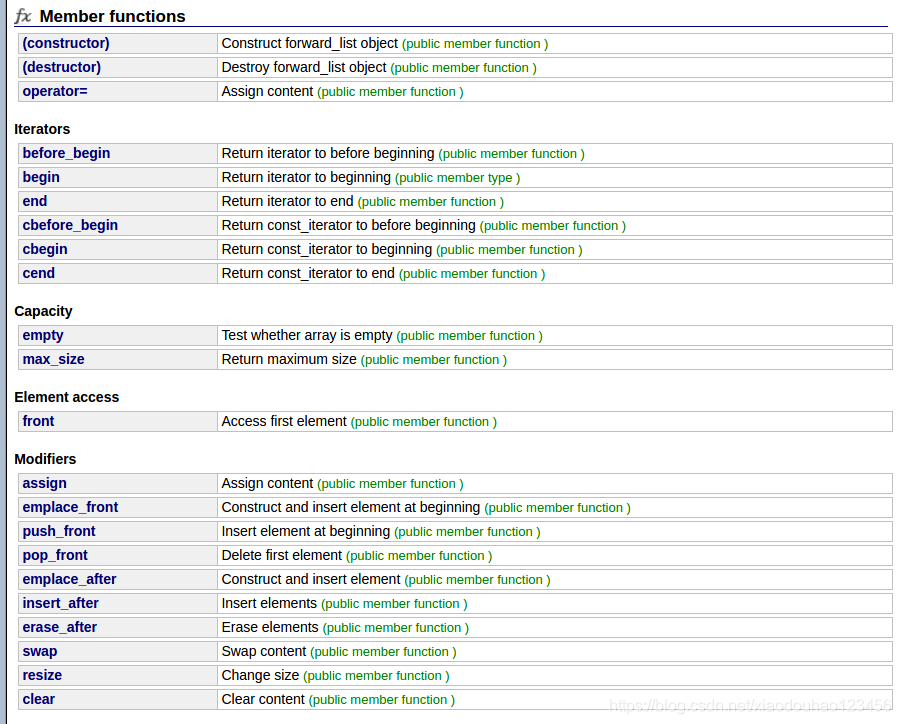Click 'Return iterator to end' description
This screenshot has width=901, height=724.
pyautogui.click(x=287, y=202)
